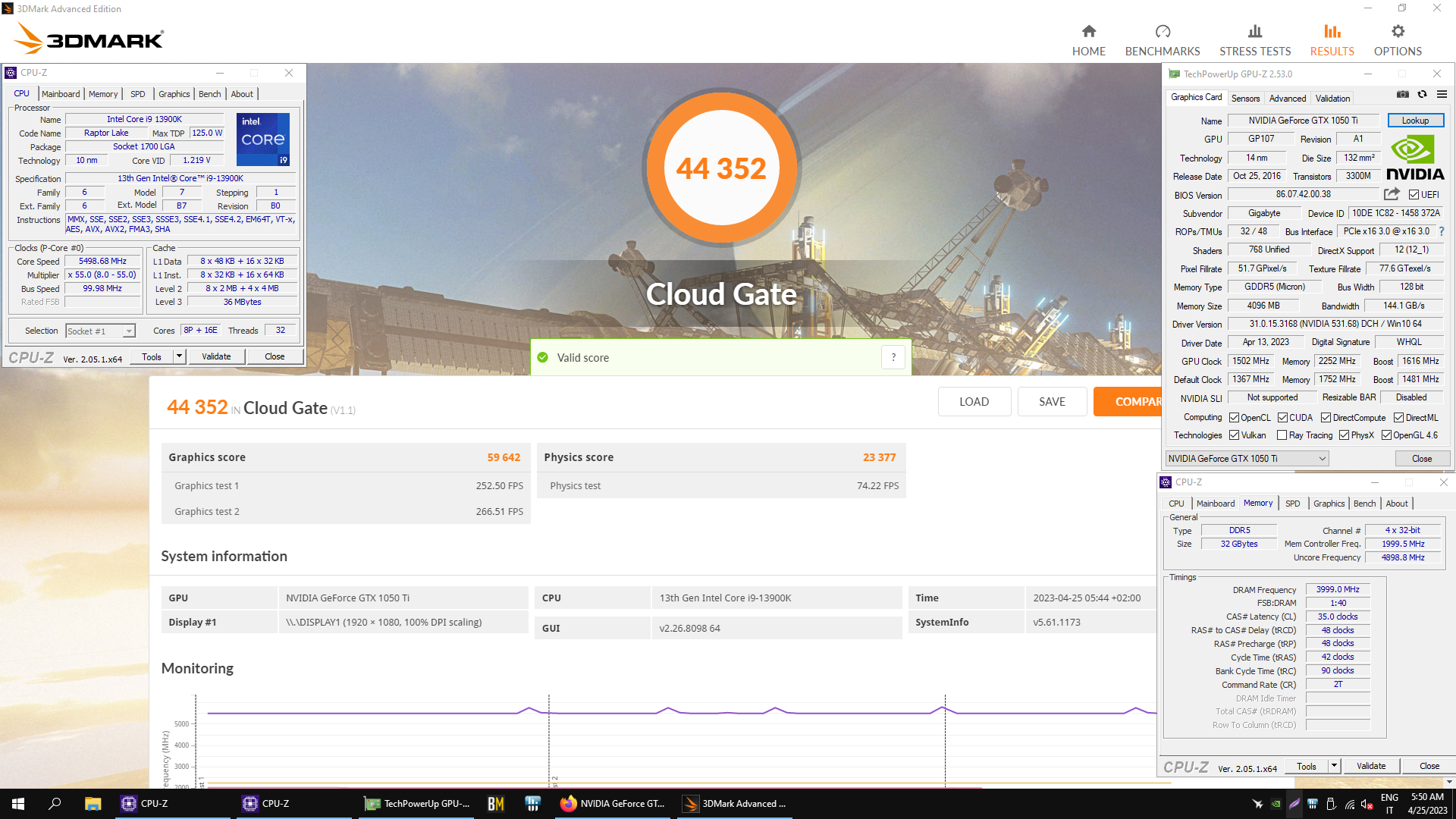Click the 3DMark page scroll-down arrow
This screenshot has width=1456, height=819.
(x=1449, y=782)
